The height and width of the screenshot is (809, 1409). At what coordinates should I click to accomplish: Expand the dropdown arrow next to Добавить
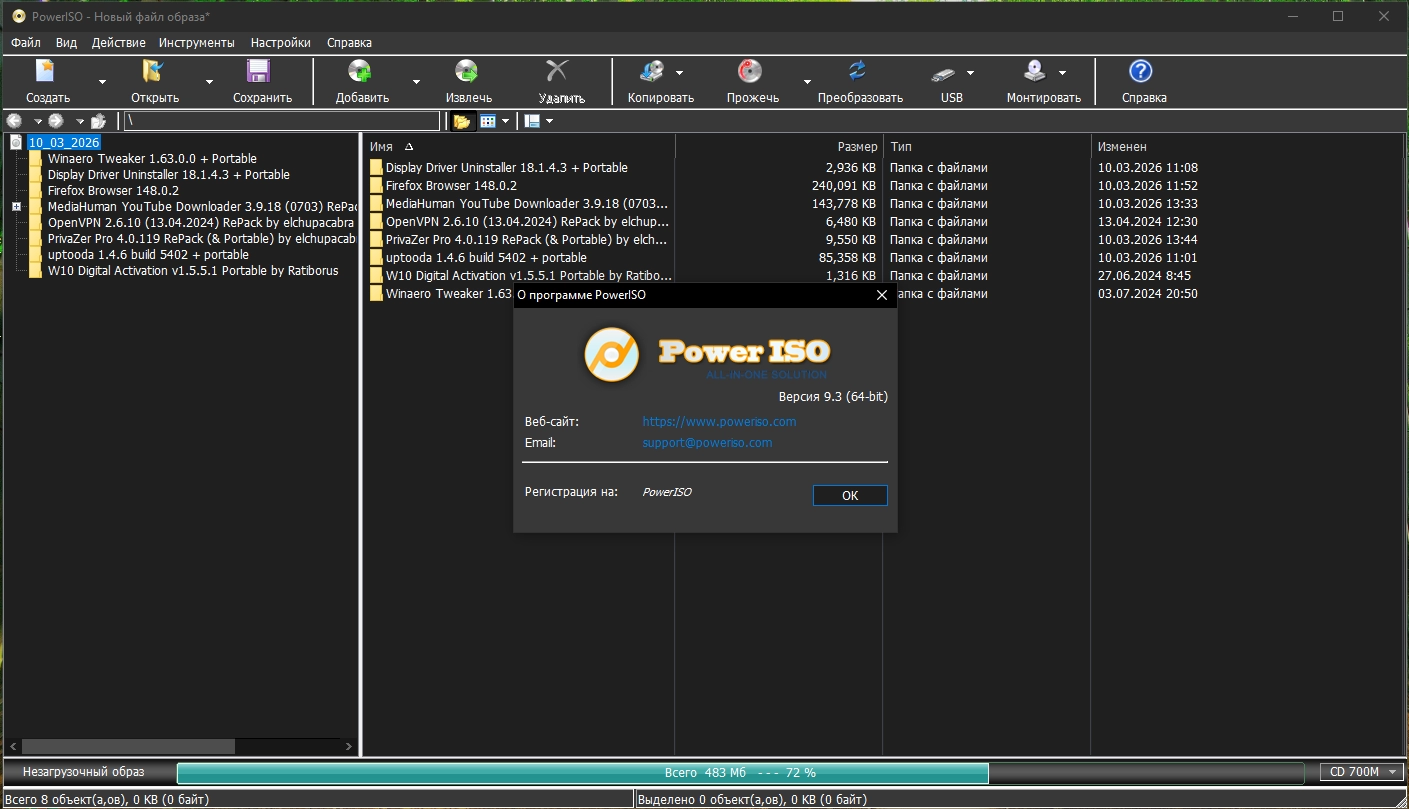[x=416, y=82]
